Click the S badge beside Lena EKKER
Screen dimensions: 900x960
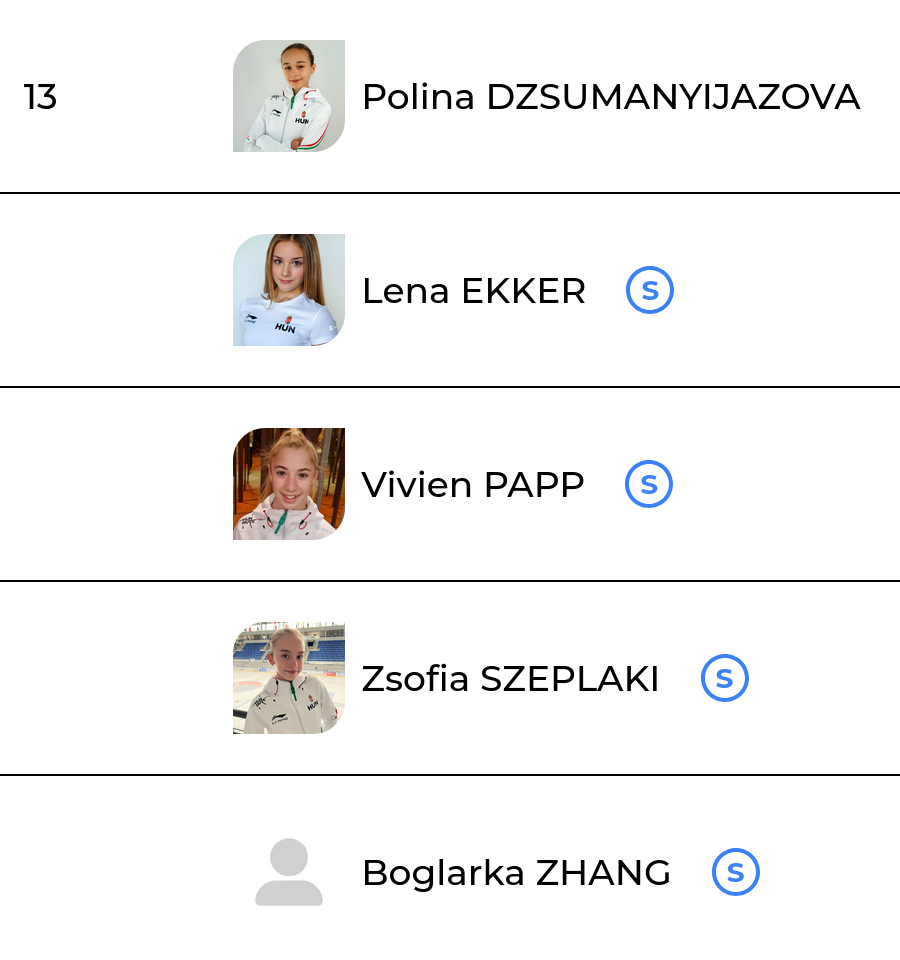pyautogui.click(x=650, y=291)
